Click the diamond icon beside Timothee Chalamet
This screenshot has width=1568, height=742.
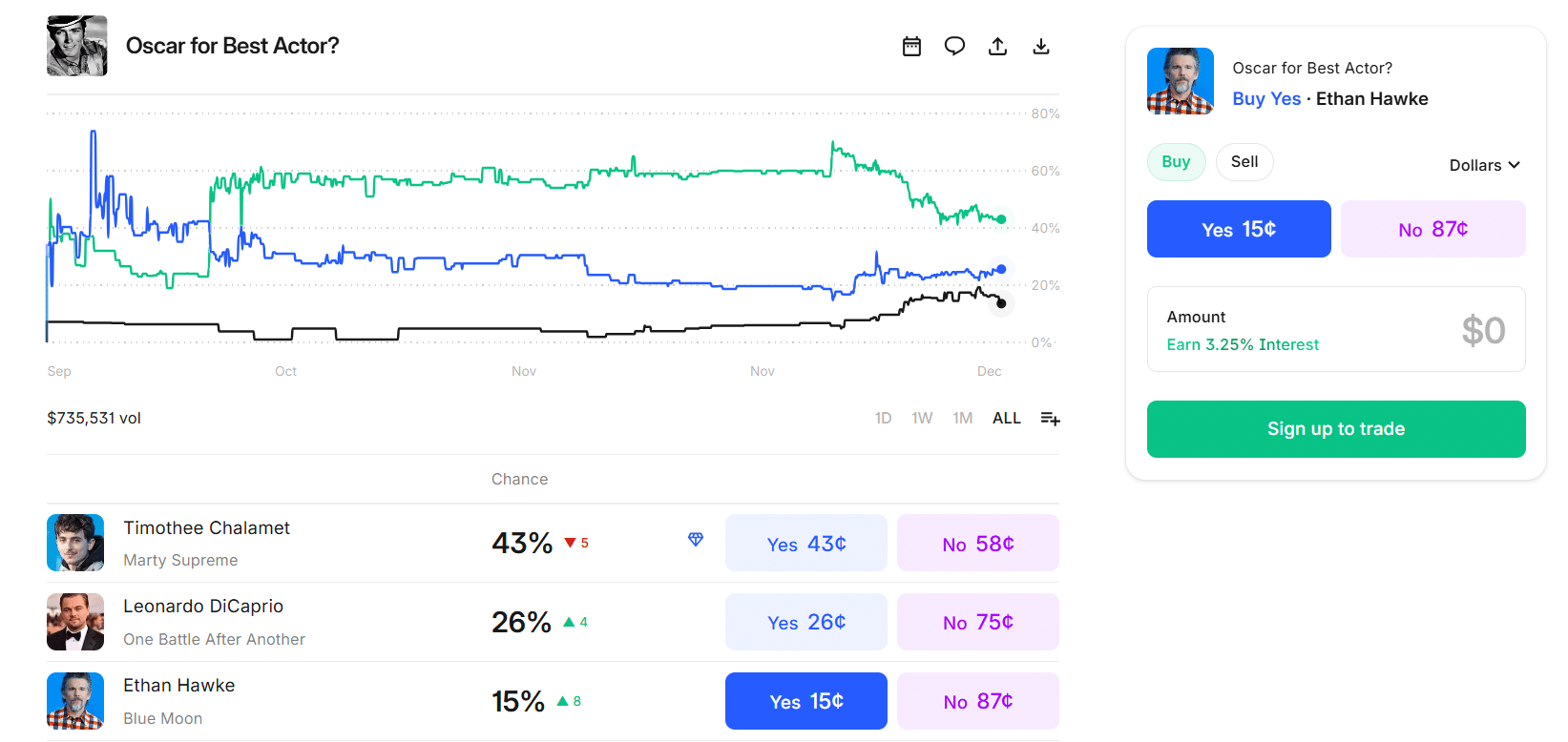(x=696, y=540)
